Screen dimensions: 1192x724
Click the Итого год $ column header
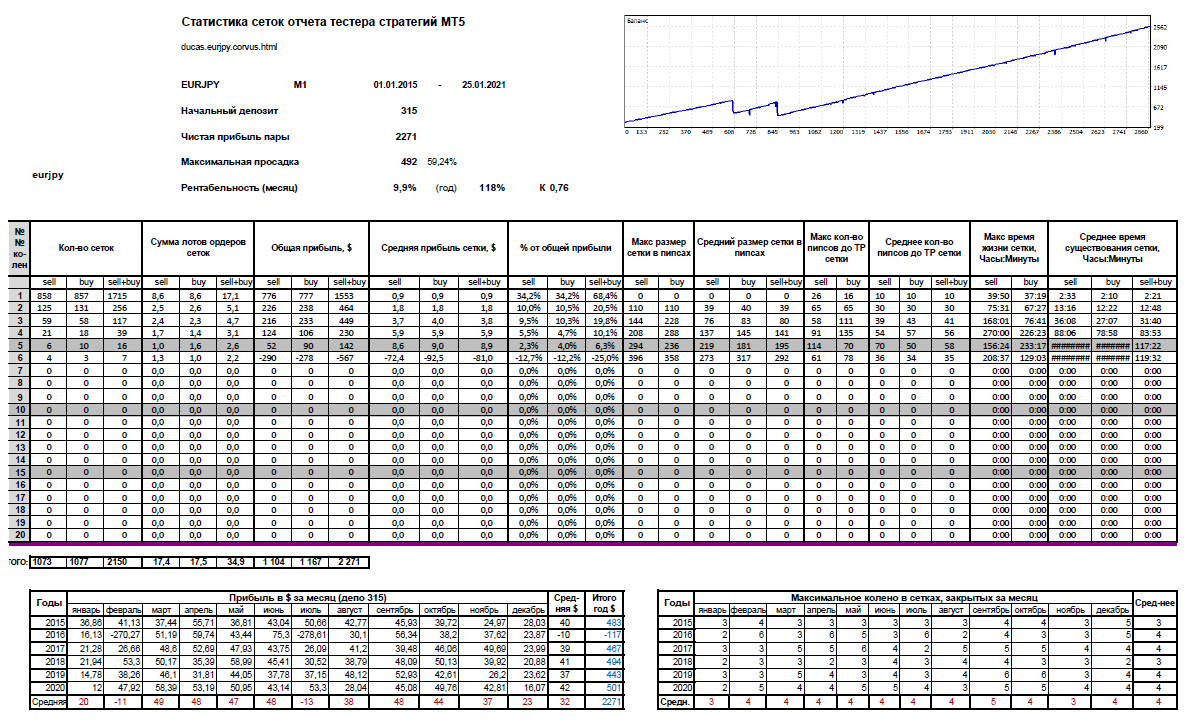click(x=604, y=603)
